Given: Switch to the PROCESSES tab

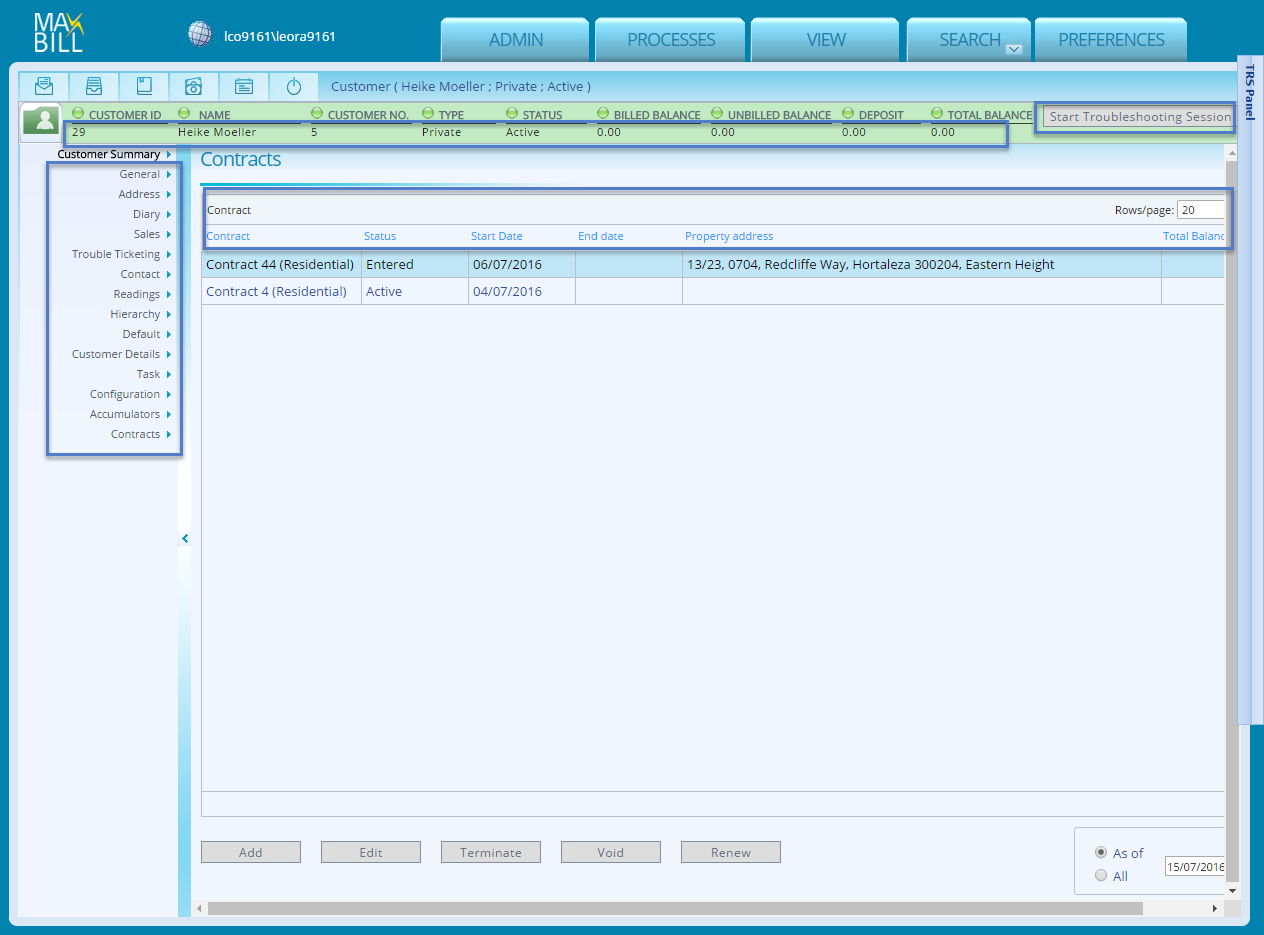Looking at the screenshot, I should point(671,40).
